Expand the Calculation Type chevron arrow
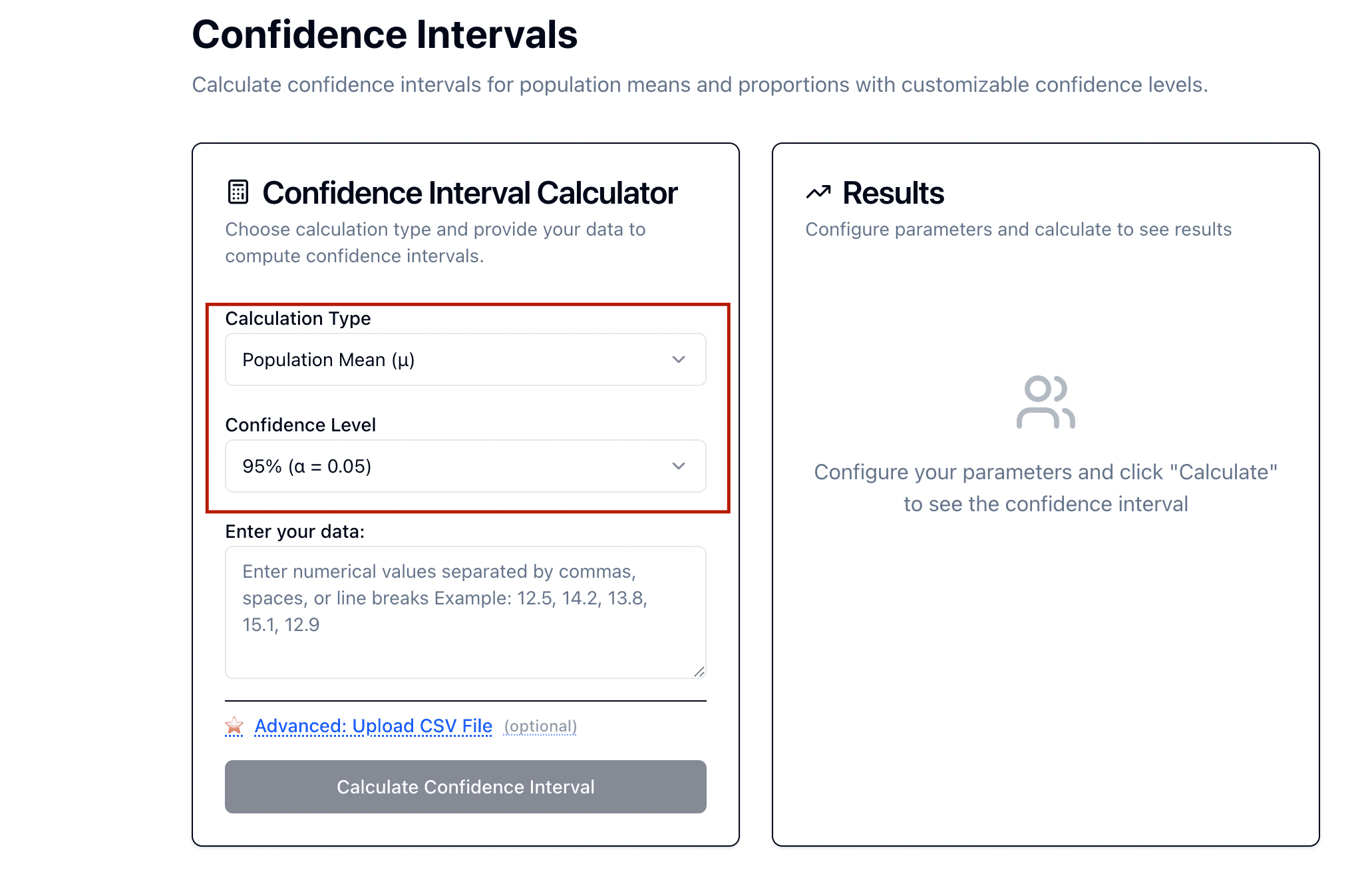This screenshot has width=1372, height=872. tap(678, 359)
